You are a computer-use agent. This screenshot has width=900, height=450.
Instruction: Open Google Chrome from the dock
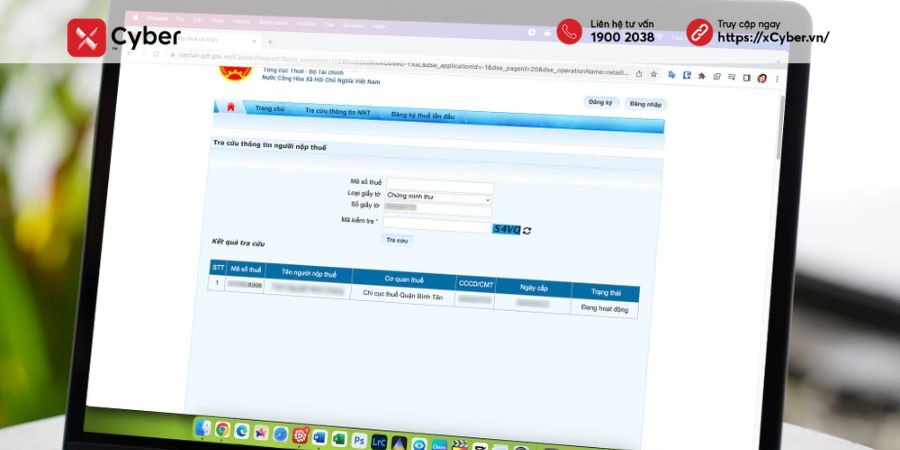222,429
